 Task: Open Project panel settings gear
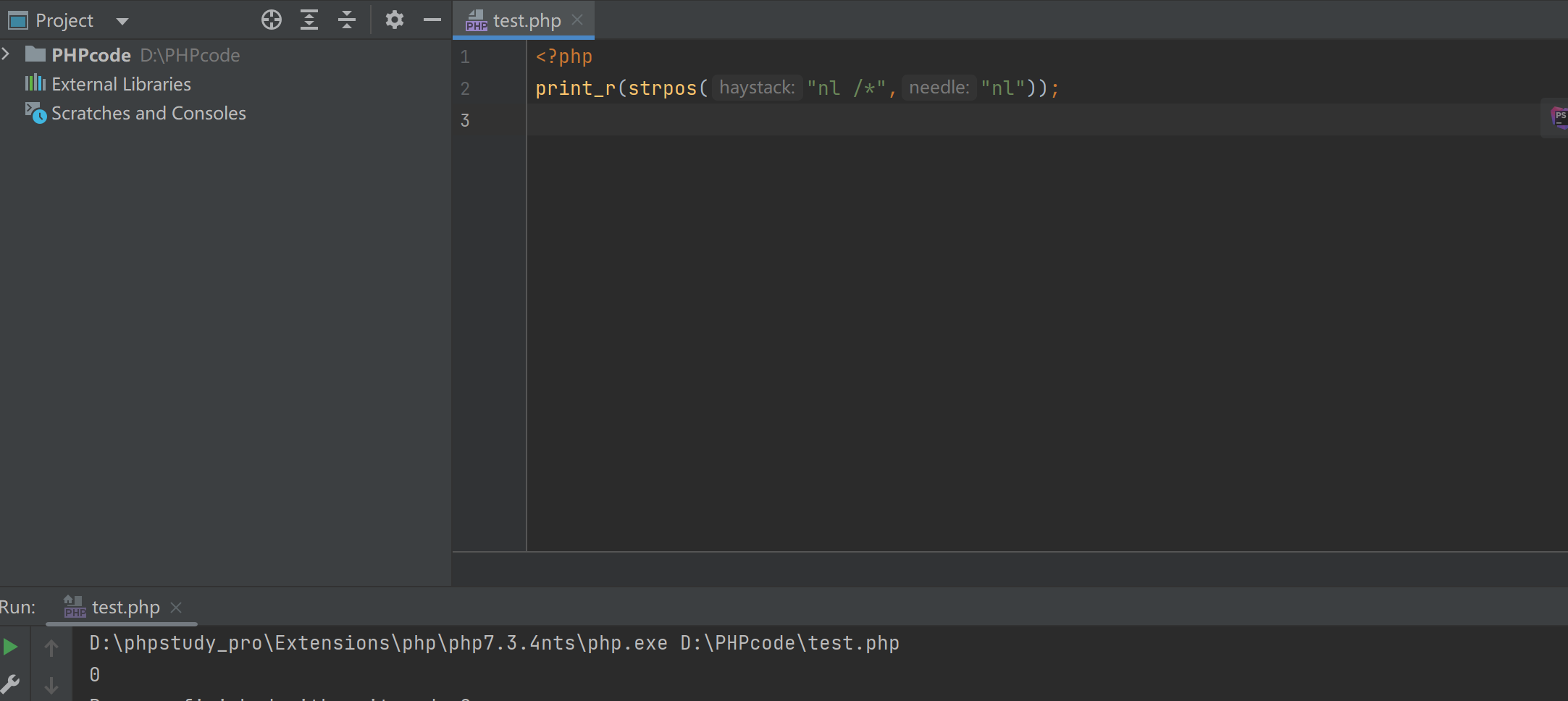(x=394, y=20)
